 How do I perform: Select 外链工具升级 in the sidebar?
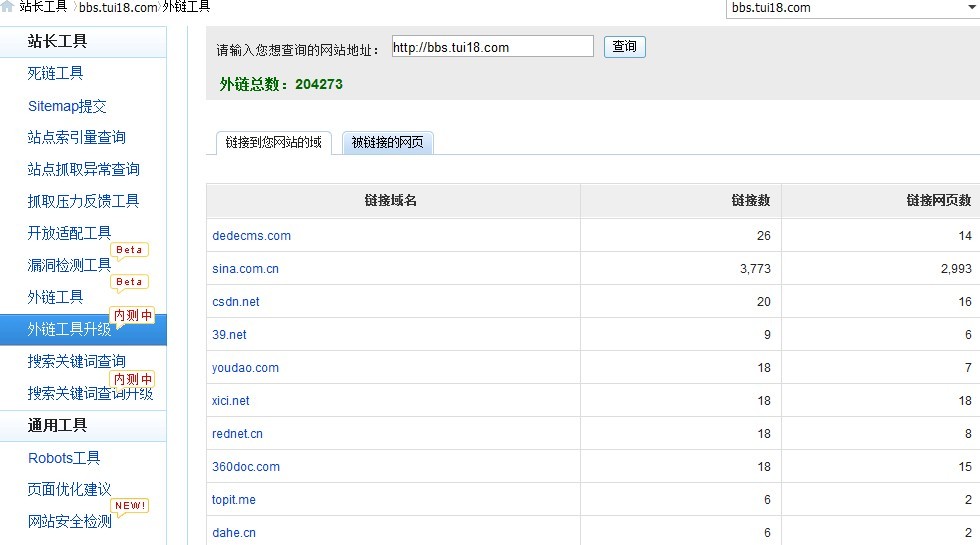pos(69,330)
